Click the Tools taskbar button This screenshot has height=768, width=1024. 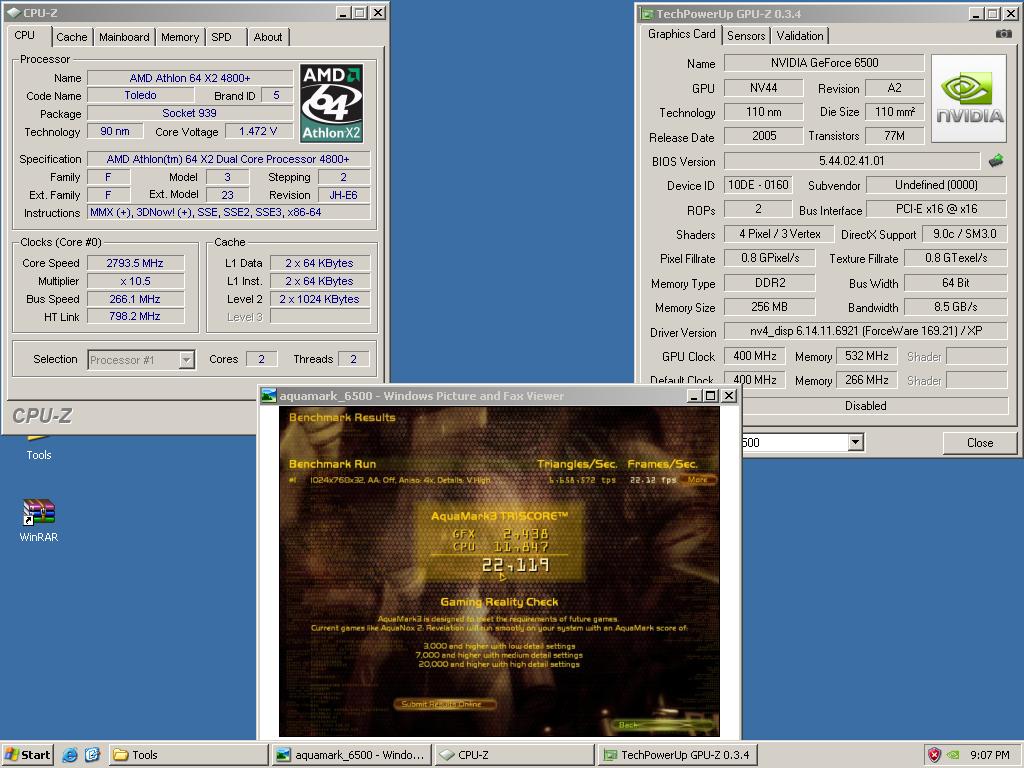click(x=188, y=755)
